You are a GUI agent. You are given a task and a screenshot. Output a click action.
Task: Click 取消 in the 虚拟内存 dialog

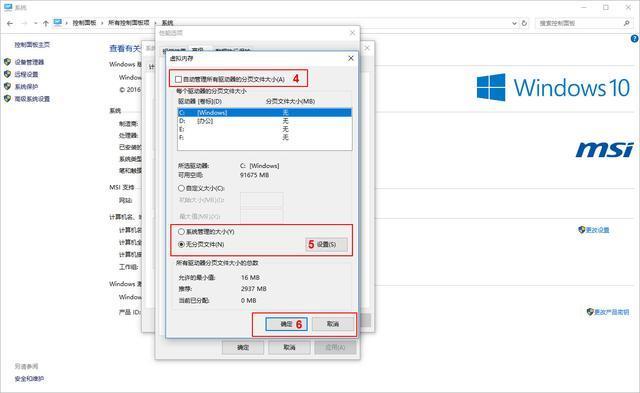tap(333, 324)
